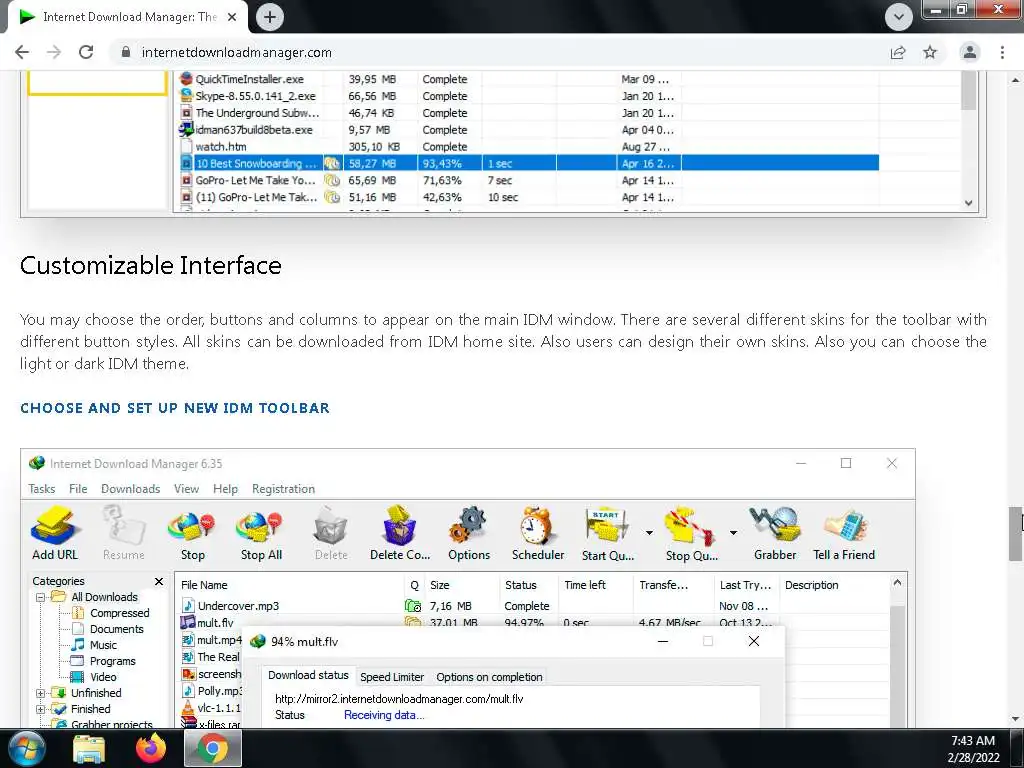1024x768 pixels.
Task: Click the address bar URL
Action: (236, 52)
